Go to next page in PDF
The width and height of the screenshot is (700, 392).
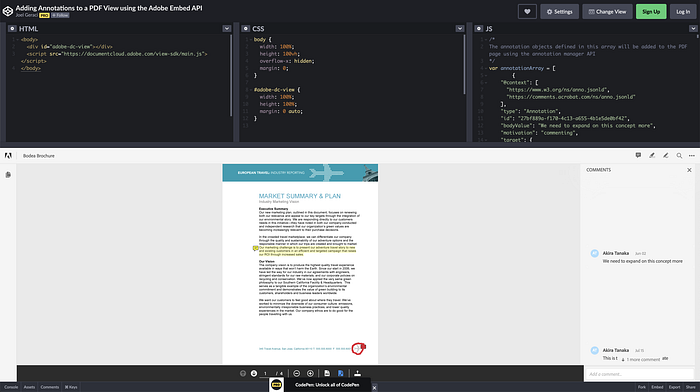(254, 373)
